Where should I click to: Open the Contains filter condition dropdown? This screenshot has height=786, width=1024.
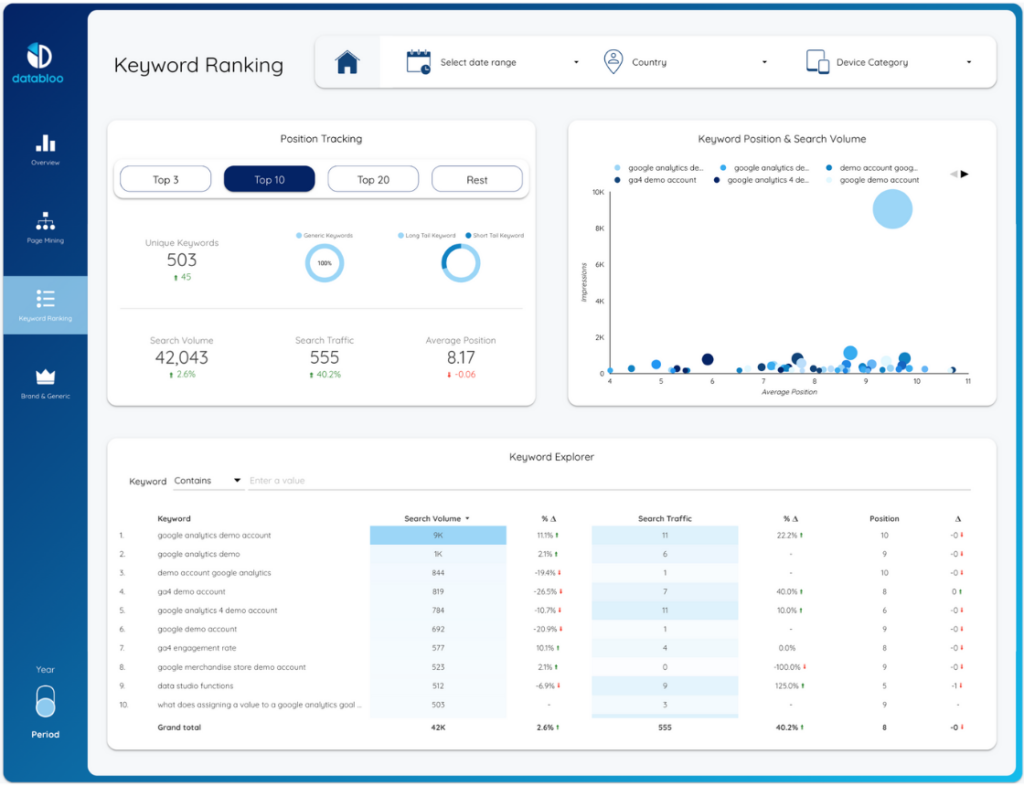tap(208, 481)
